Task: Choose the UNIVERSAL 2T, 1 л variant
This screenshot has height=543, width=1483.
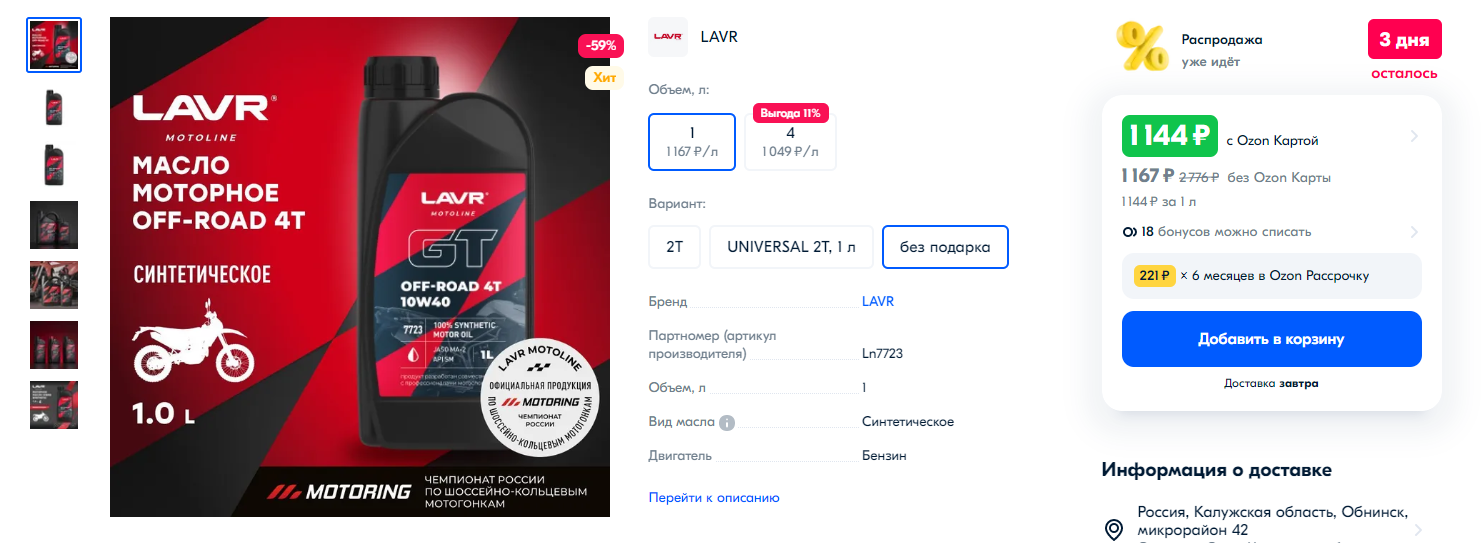Action: pyautogui.click(x=791, y=247)
